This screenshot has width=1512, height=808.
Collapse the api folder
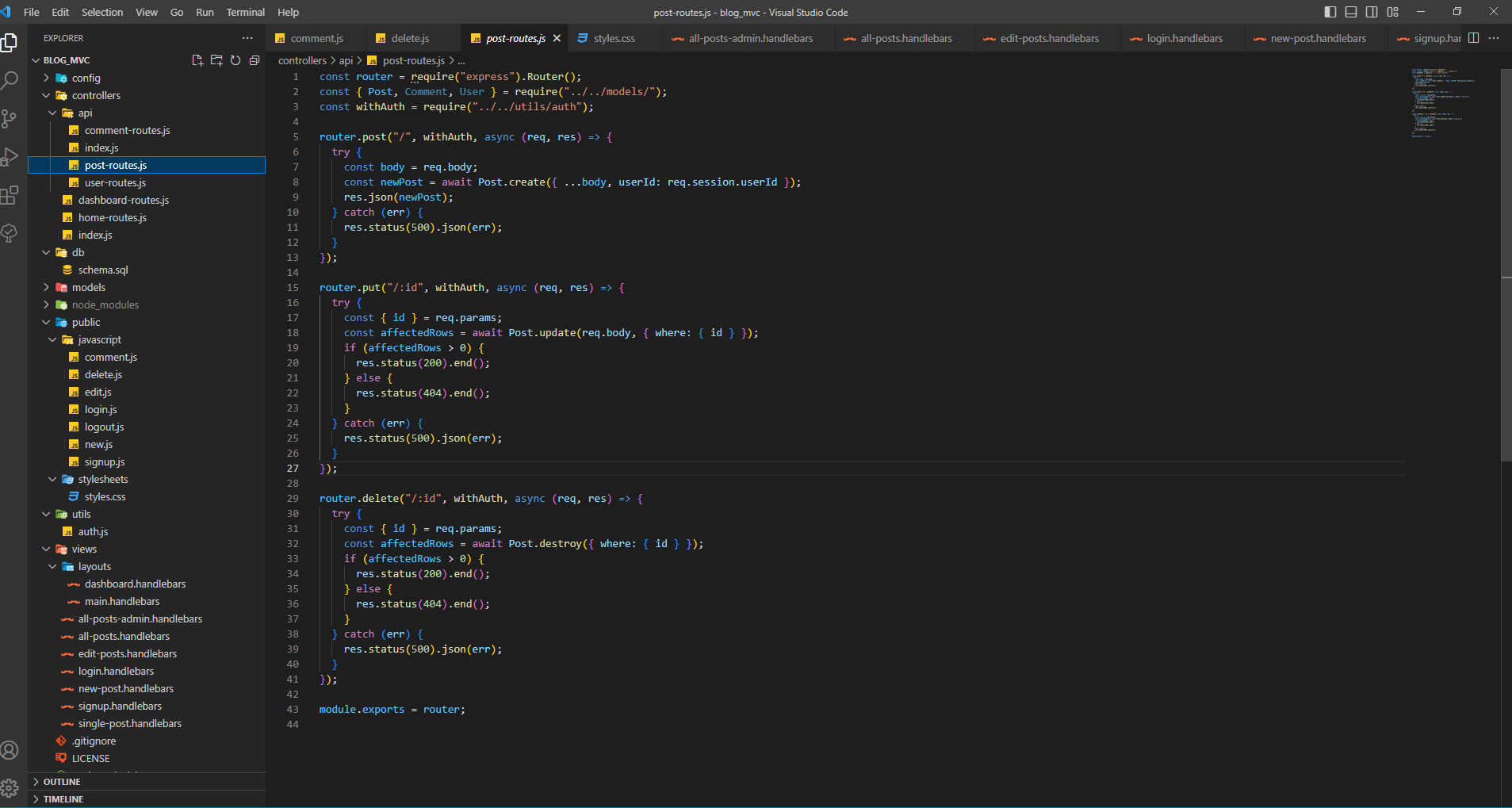pyautogui.click(x=52, y=113)
